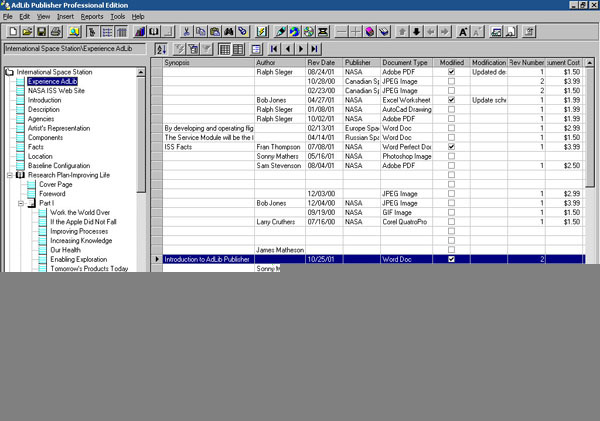Click the globe web toolbar icon

pos(294,32)
